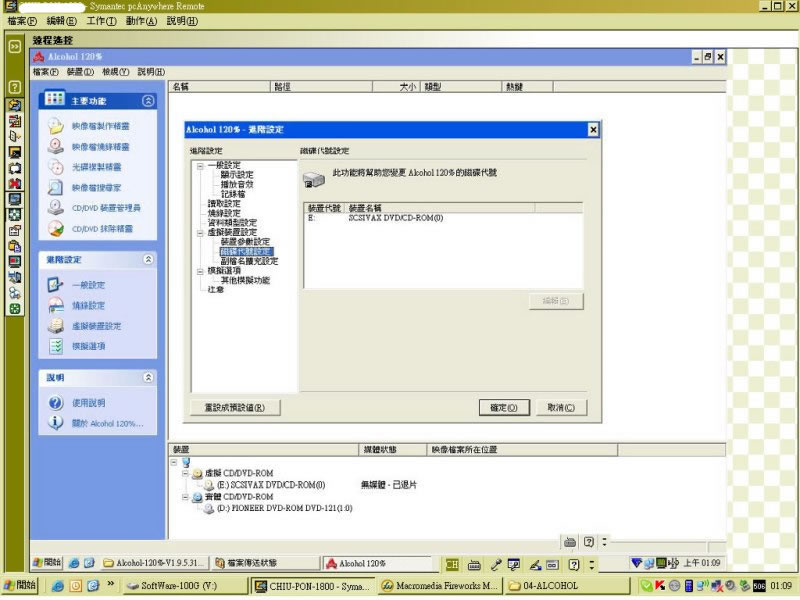
Task: Click the pcAnywhere toolbar question mark icon
Action: point(14,87)
